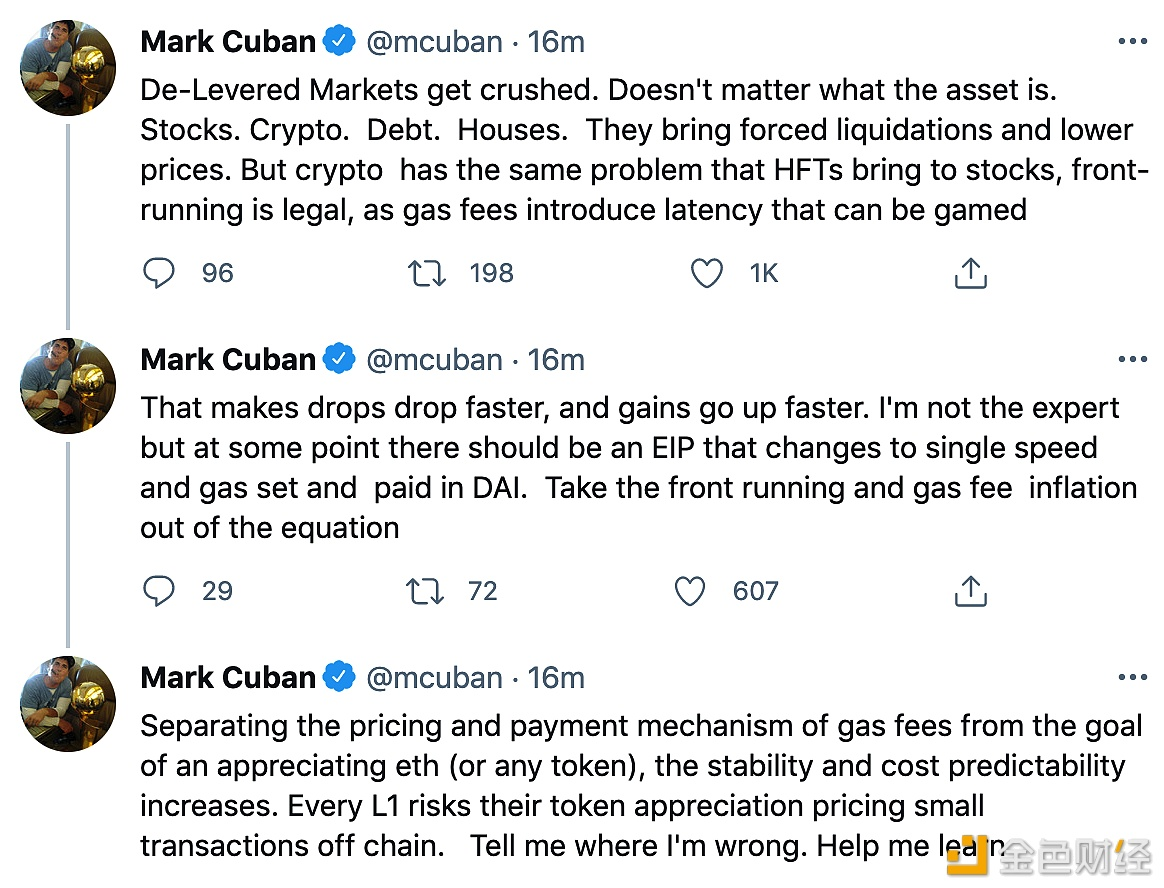Open Mark Cuban name link on first tweet

point(228,42)
